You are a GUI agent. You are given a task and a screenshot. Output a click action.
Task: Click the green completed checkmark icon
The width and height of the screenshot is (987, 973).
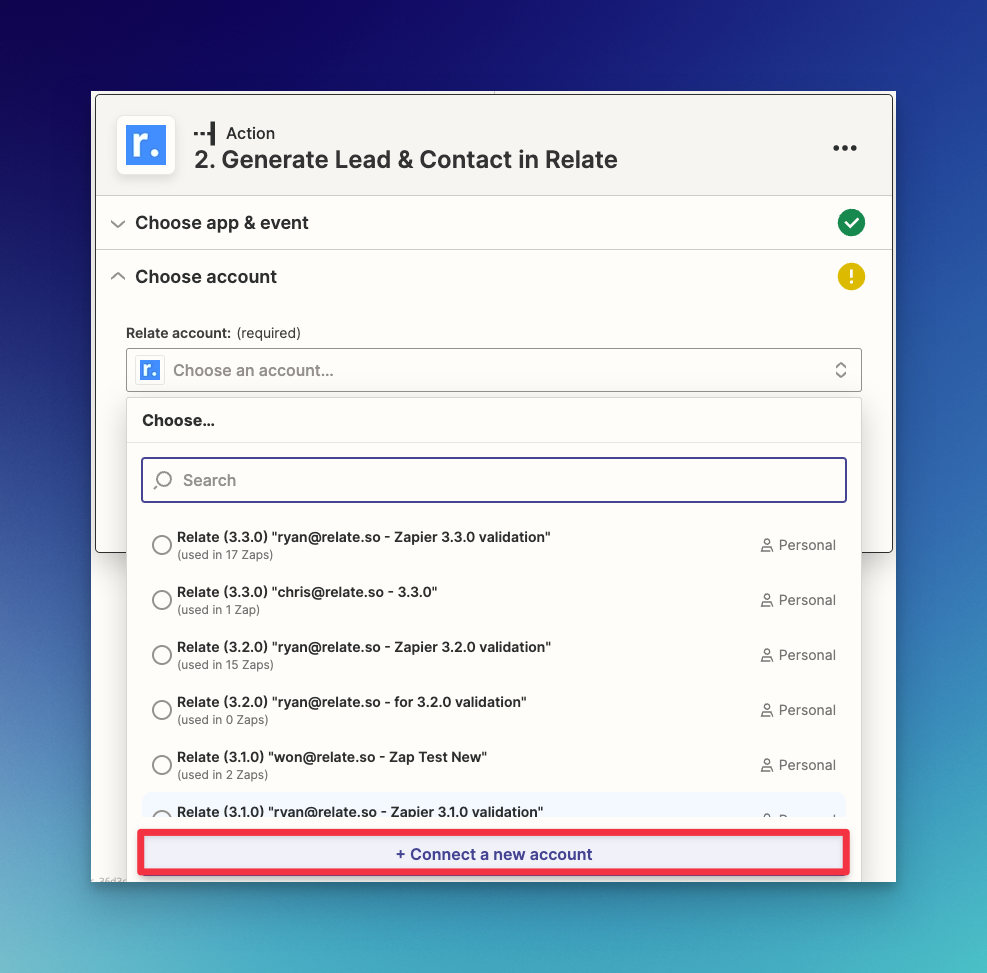851,223
